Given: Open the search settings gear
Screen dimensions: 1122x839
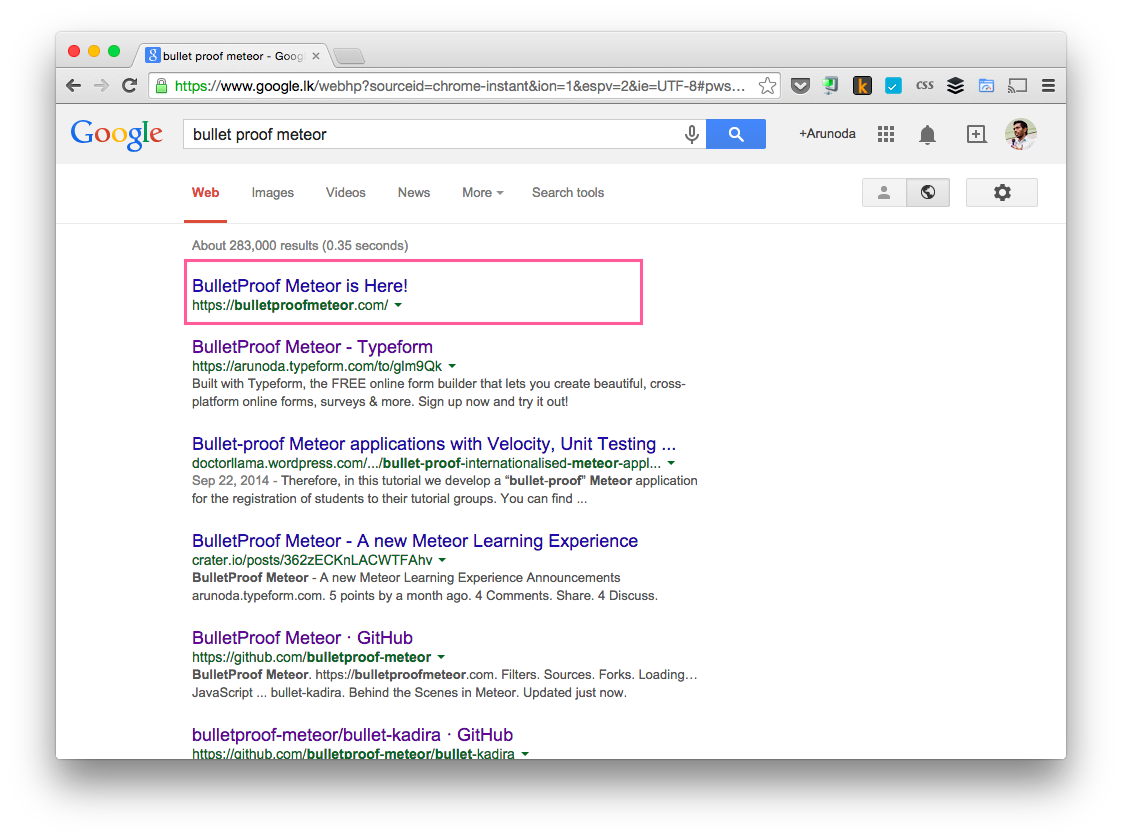Looking at the screenshot, I should coord(1002,192).
